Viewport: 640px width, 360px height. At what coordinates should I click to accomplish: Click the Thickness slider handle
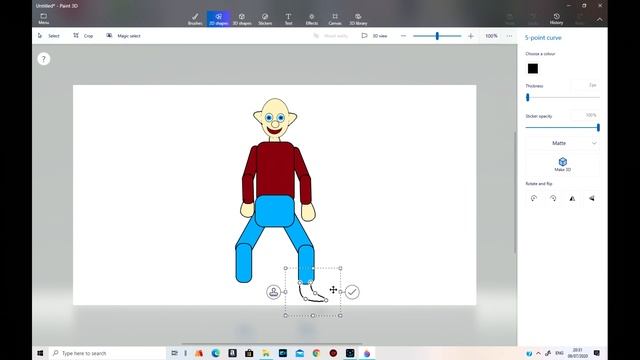pyautogui.click(x=528, y=97)
